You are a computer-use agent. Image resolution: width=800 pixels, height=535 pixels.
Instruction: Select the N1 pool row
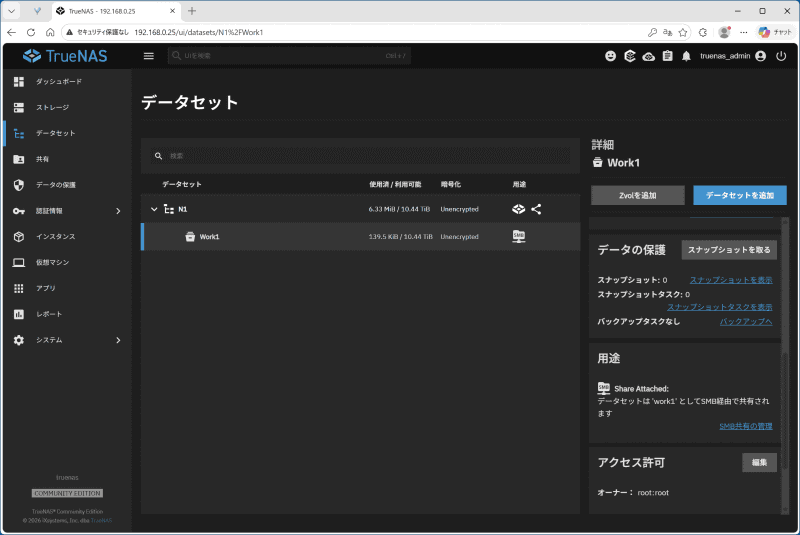point(361,209)
